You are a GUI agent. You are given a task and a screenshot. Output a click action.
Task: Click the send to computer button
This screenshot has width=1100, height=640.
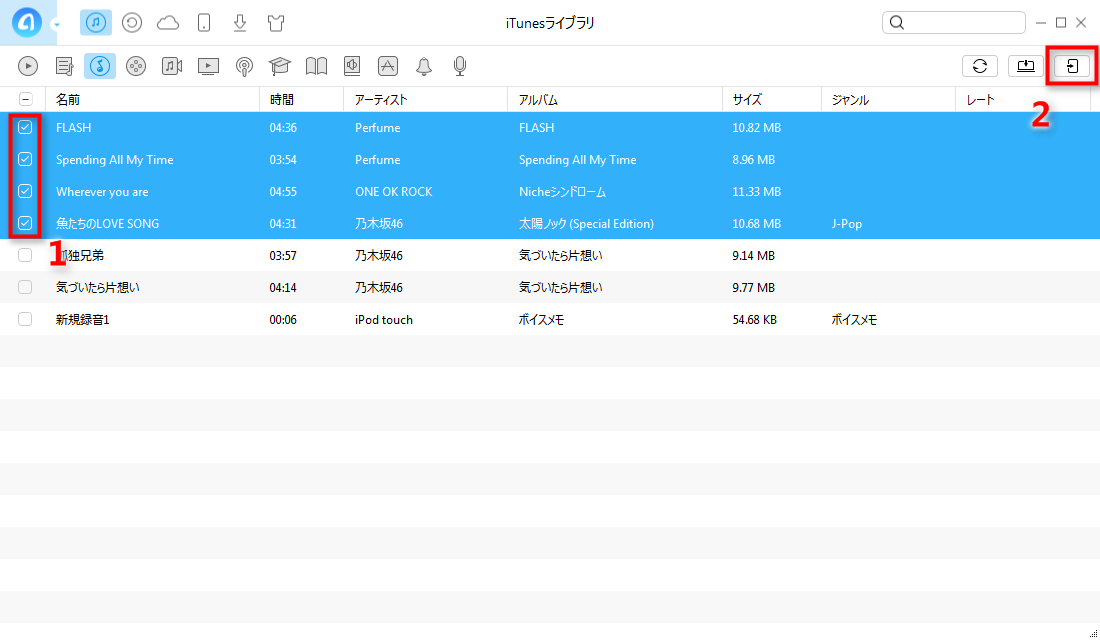[1026, 66]
